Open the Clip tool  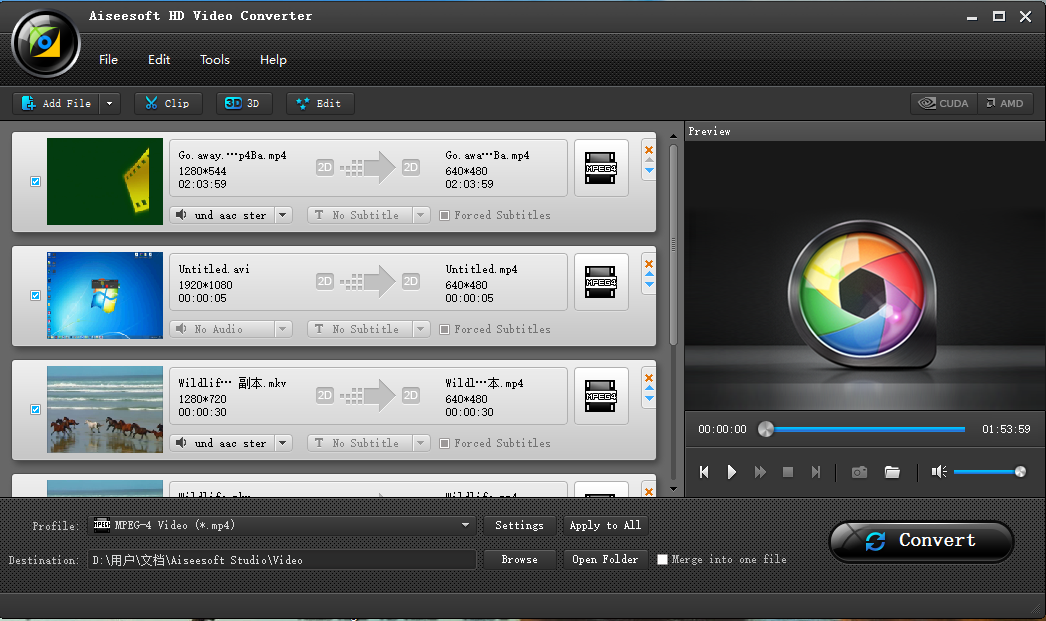[x=168, y=103]
